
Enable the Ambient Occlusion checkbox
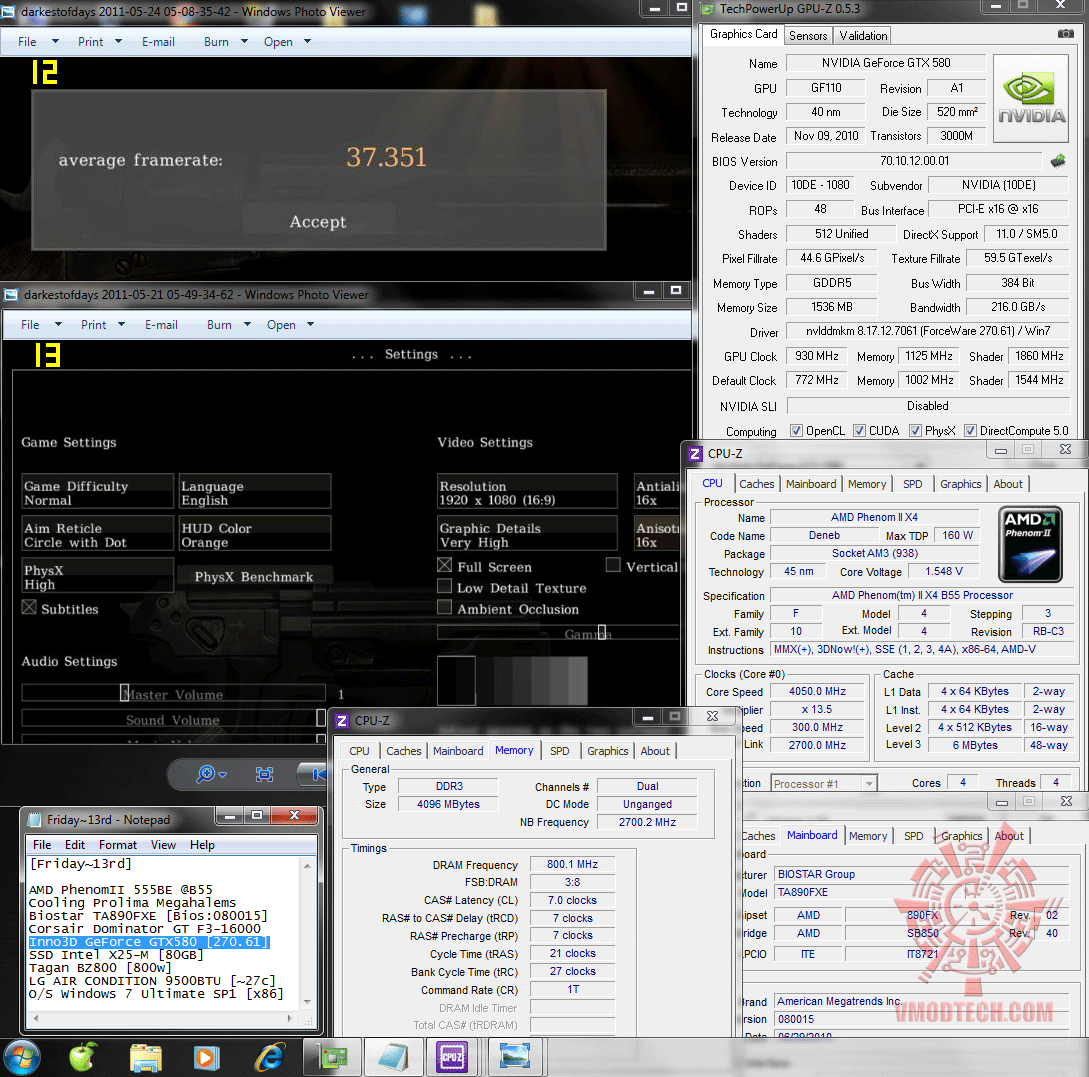[444, 607]
